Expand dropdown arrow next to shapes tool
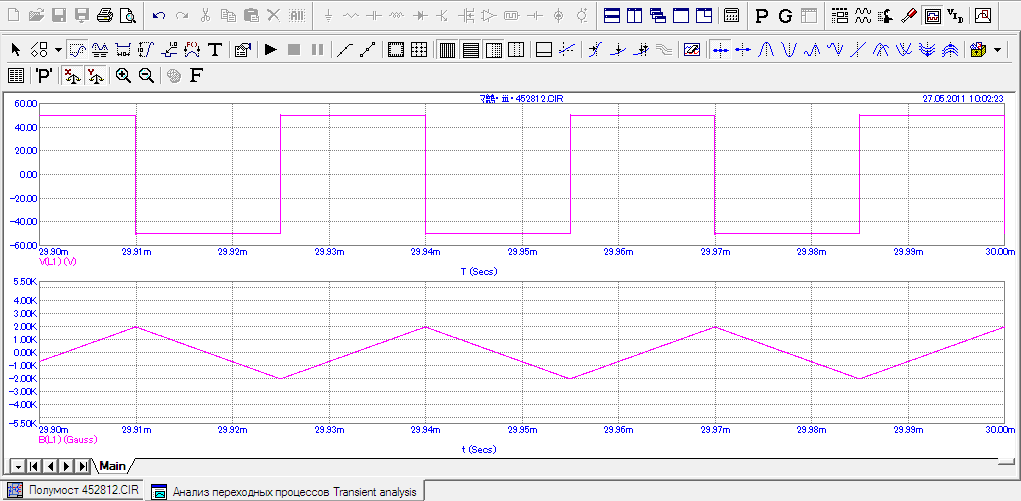1021x501 pixels. pos(58,49)
